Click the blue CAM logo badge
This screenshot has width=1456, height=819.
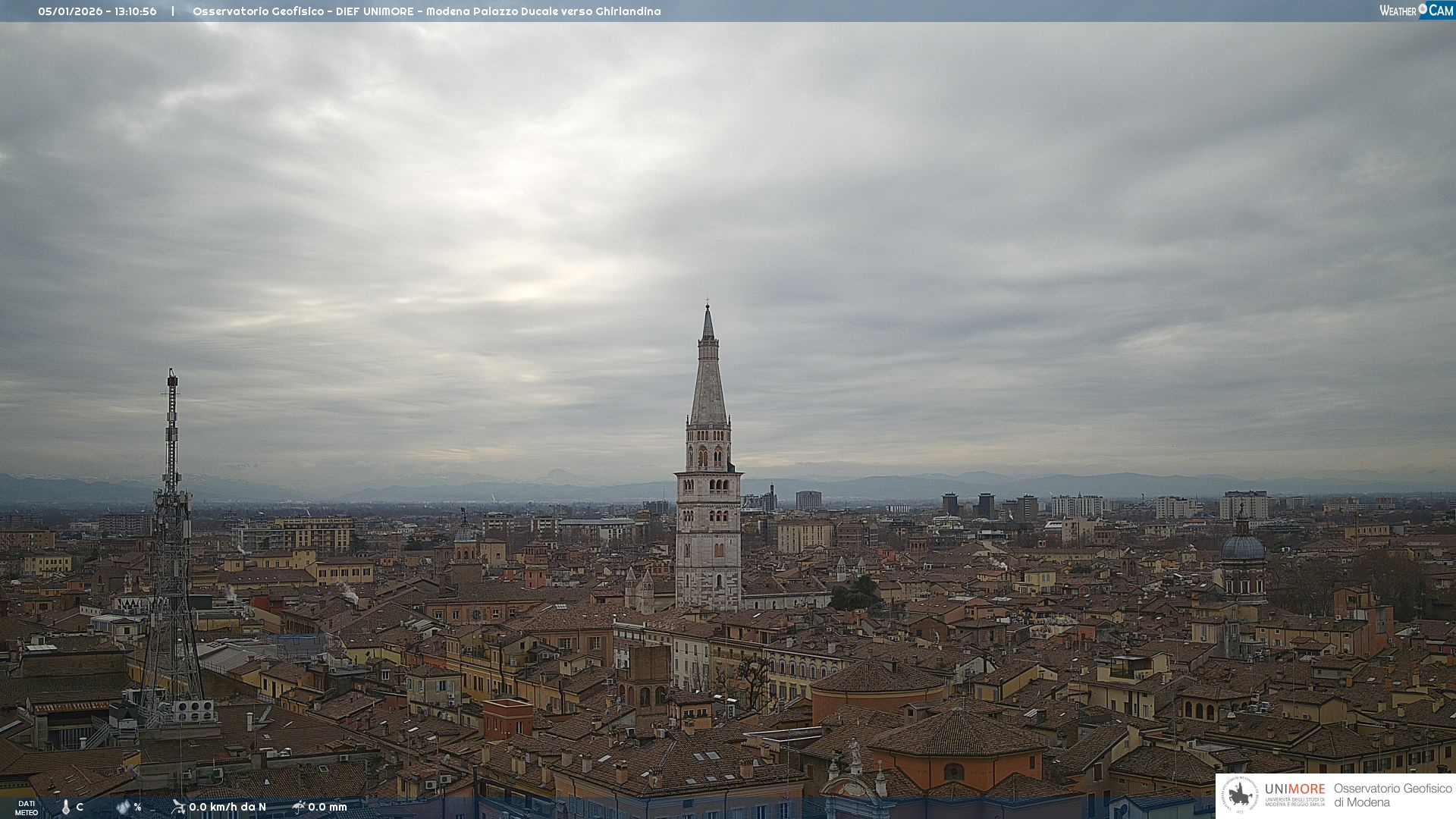click(x=1440, y=11)
